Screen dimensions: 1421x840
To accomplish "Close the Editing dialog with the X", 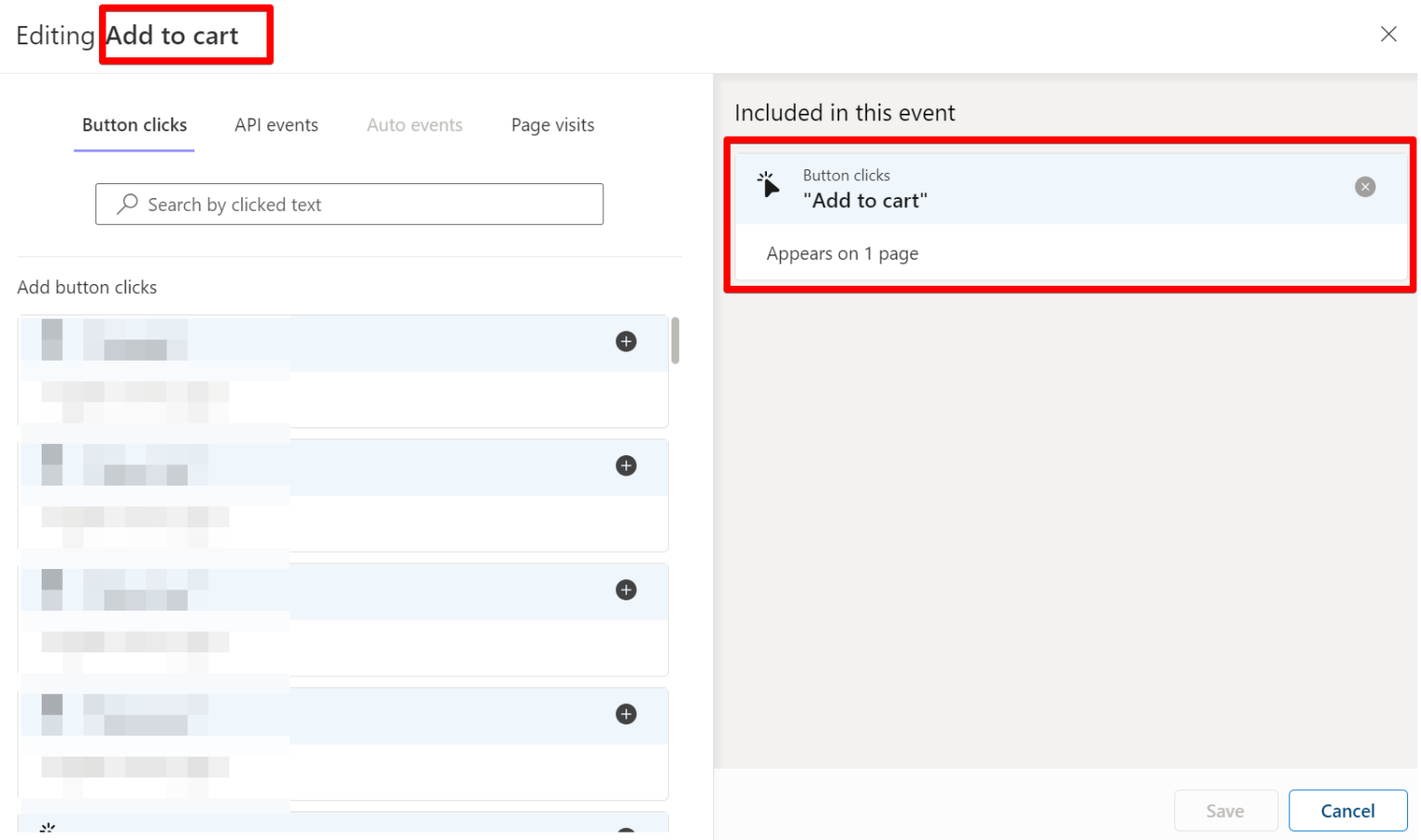I will point(1388,34).
